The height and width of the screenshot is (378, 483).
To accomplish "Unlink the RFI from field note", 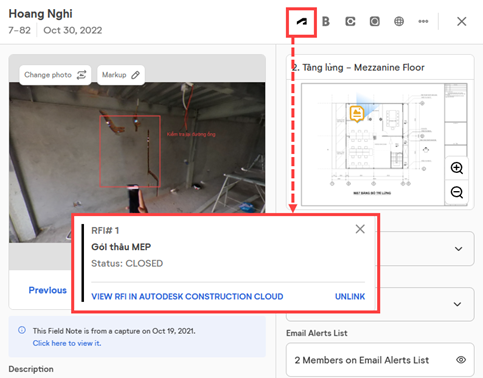I will [x=350, y=296].
